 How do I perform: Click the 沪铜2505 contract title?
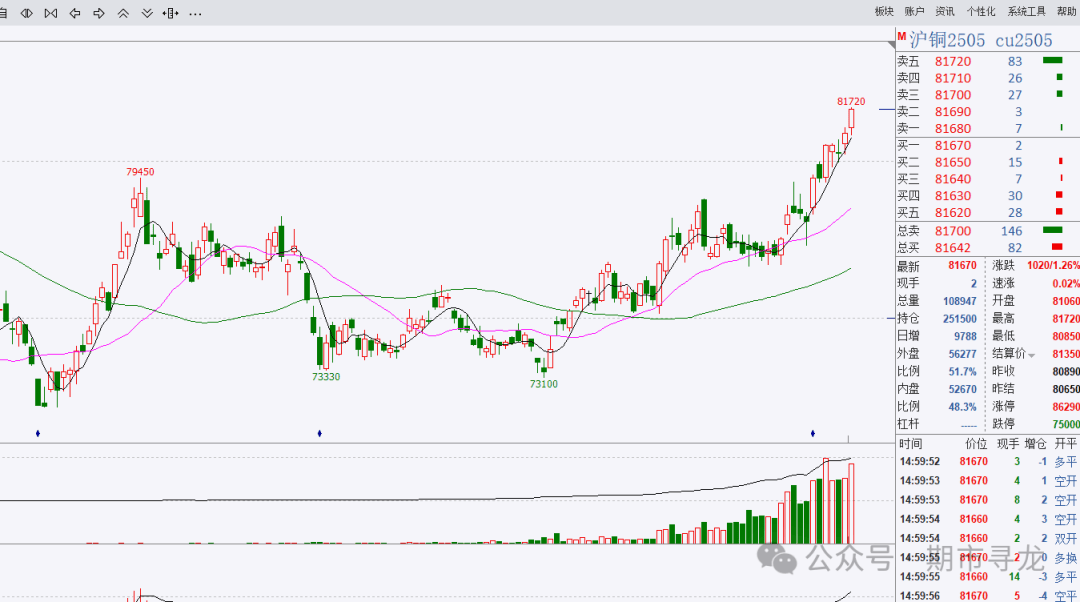click(x=947, y=40)
